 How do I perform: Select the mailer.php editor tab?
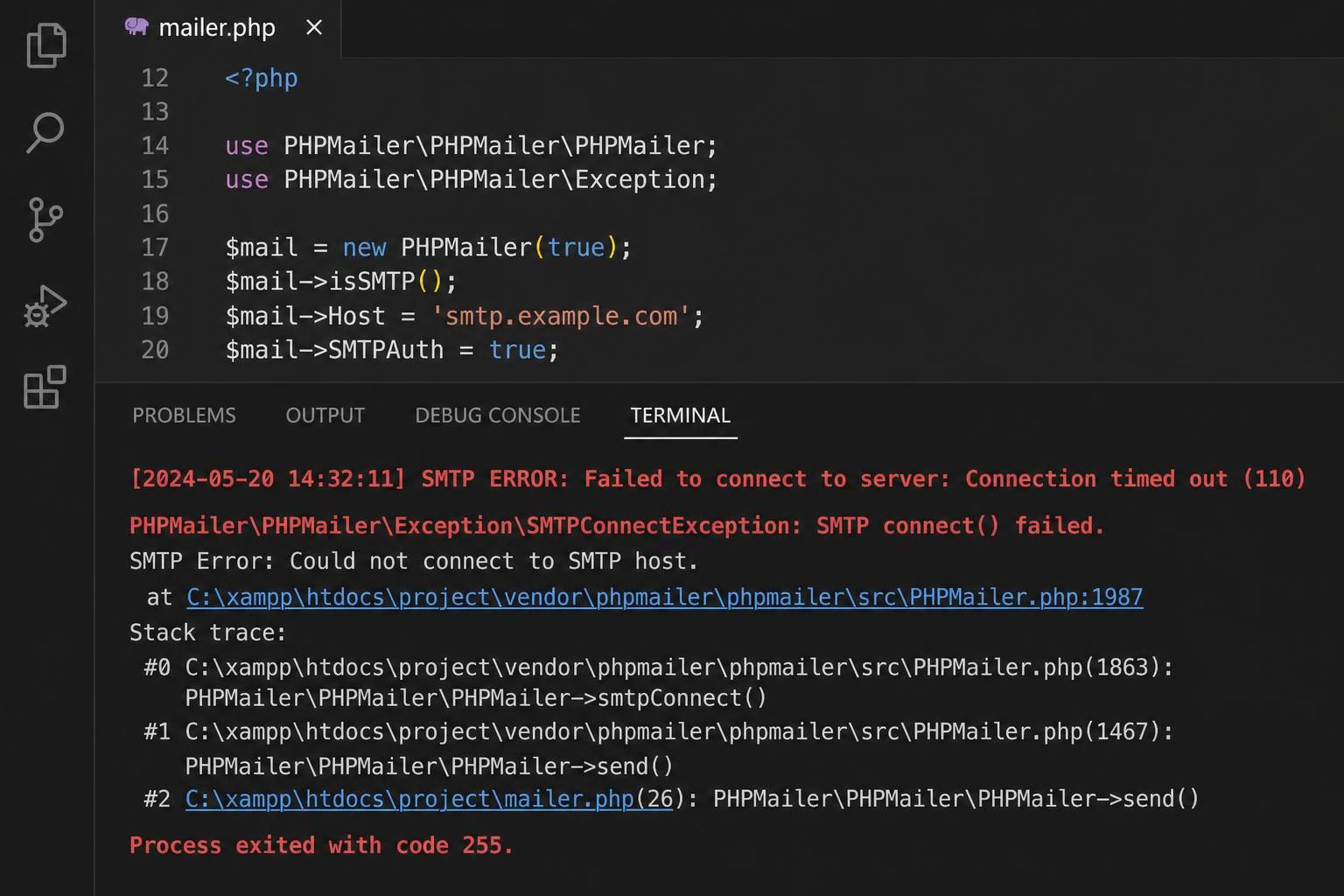[x=218, y=28]
